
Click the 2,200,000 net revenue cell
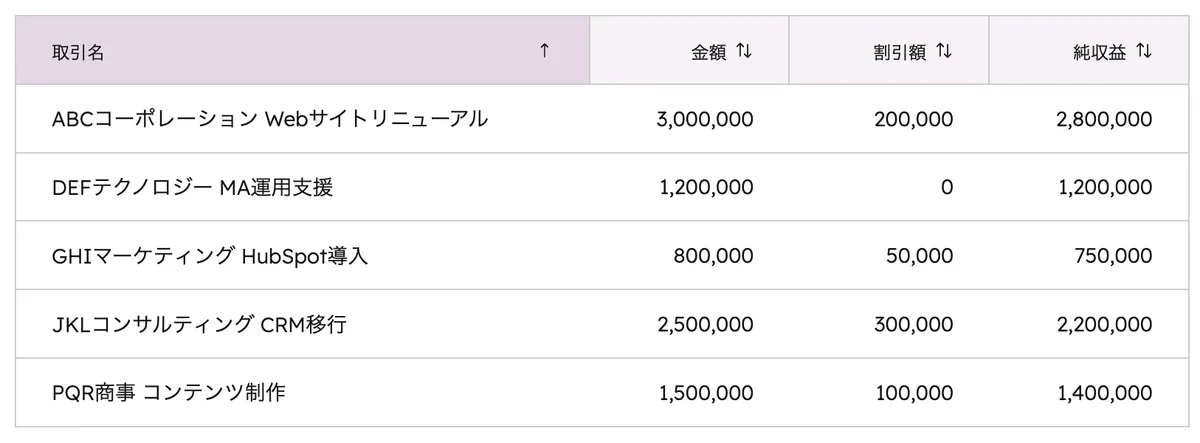(x=1104, y=324)
